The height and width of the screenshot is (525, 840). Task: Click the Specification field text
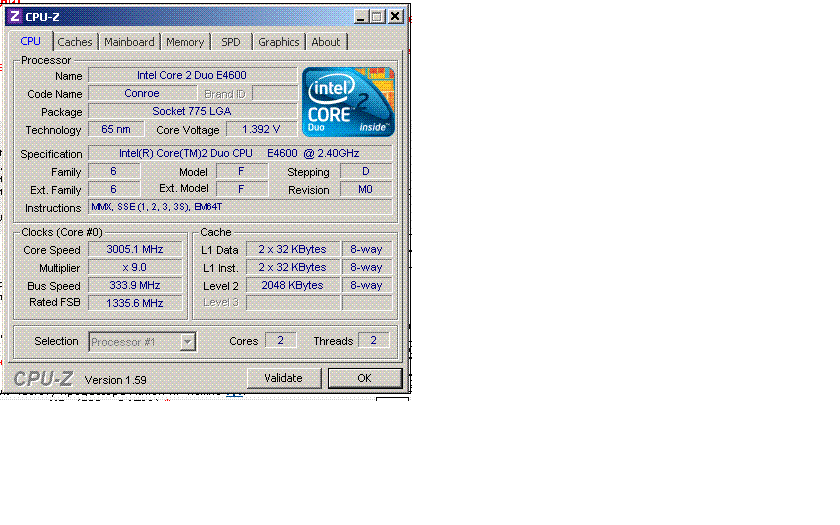[240, 153]
